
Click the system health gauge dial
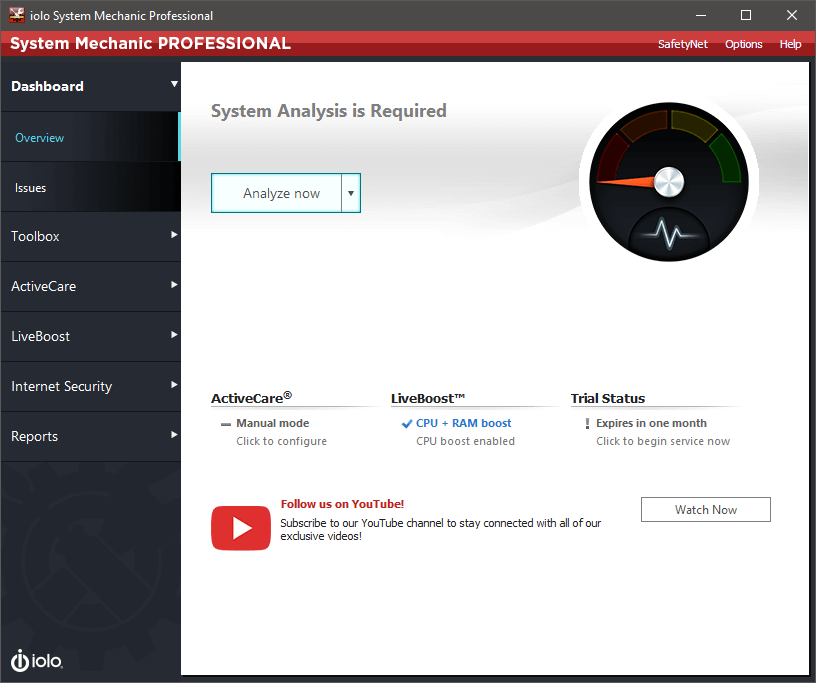669,182
